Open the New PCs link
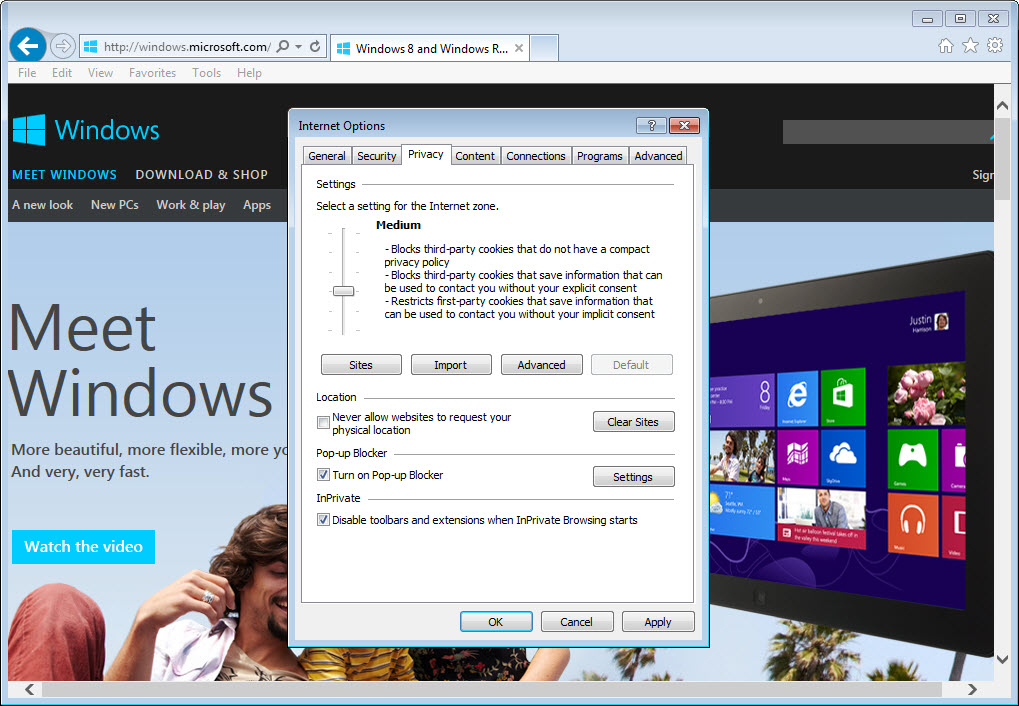This screenshot has width=1019, height=706. pos(114,205)
